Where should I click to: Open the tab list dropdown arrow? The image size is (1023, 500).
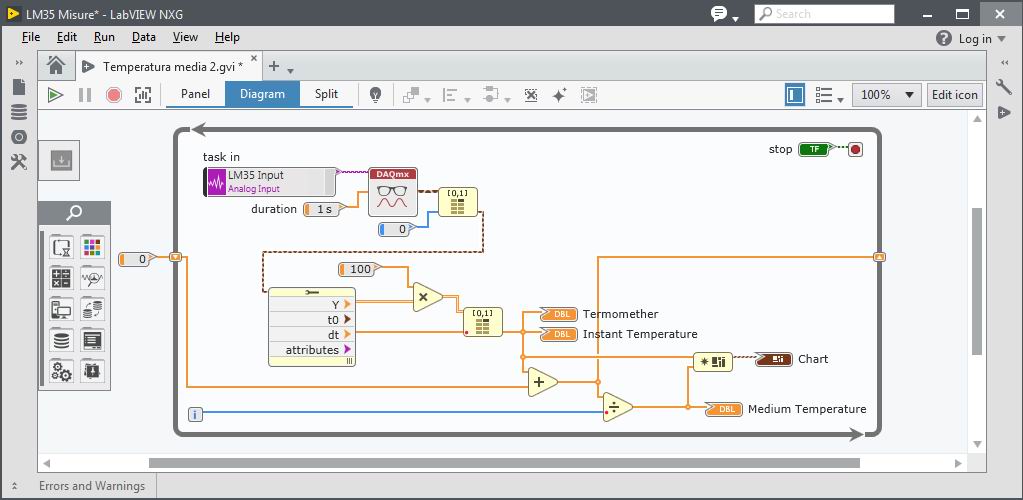(x=291, y=70)
